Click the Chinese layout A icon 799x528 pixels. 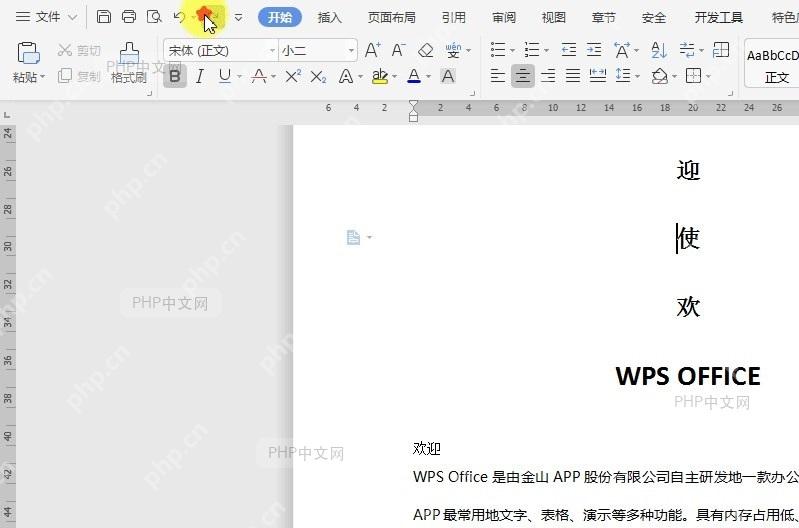coord(622,50)
